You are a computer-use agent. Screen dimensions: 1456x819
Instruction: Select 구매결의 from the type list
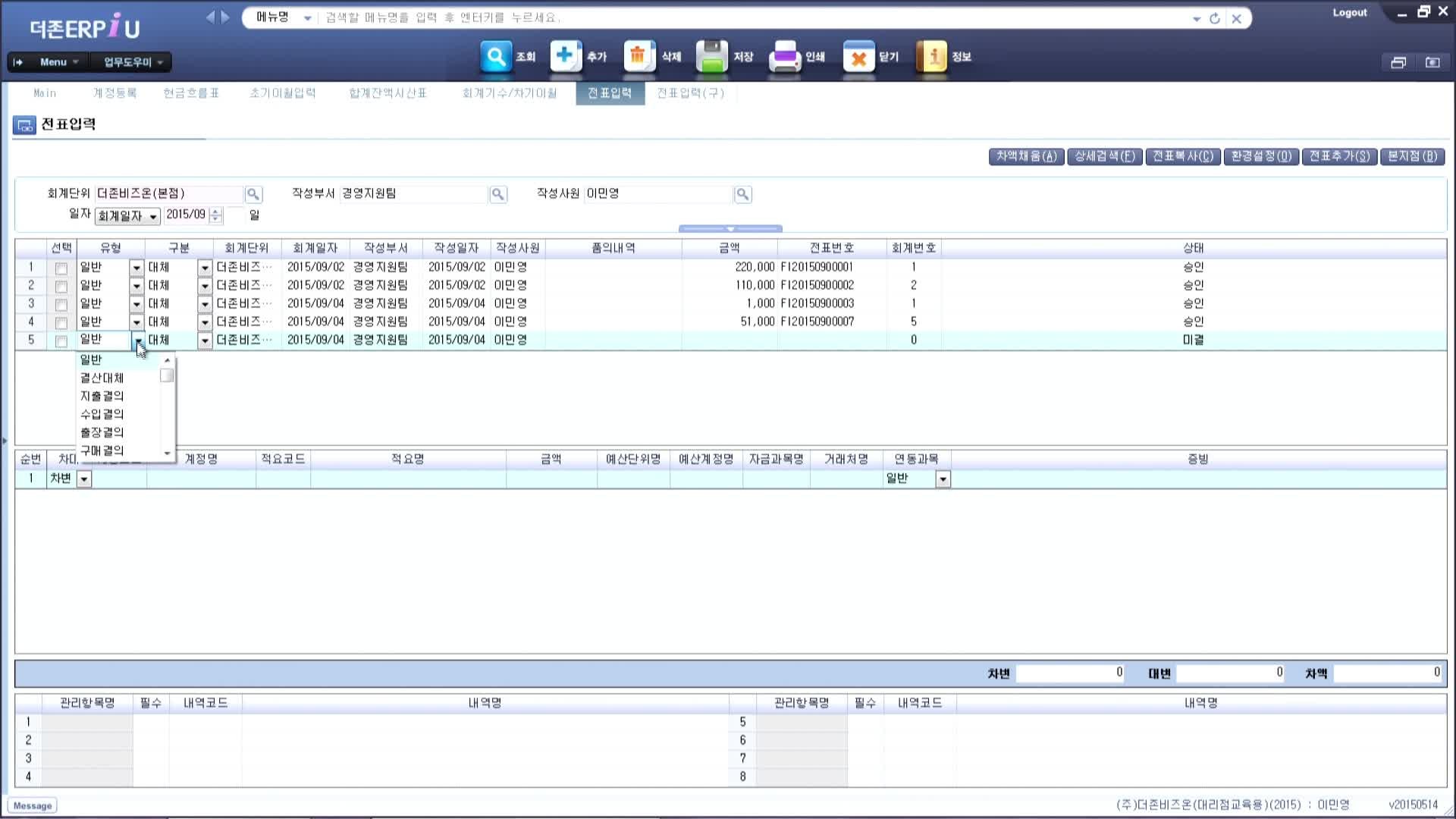[x=102, y=450]
